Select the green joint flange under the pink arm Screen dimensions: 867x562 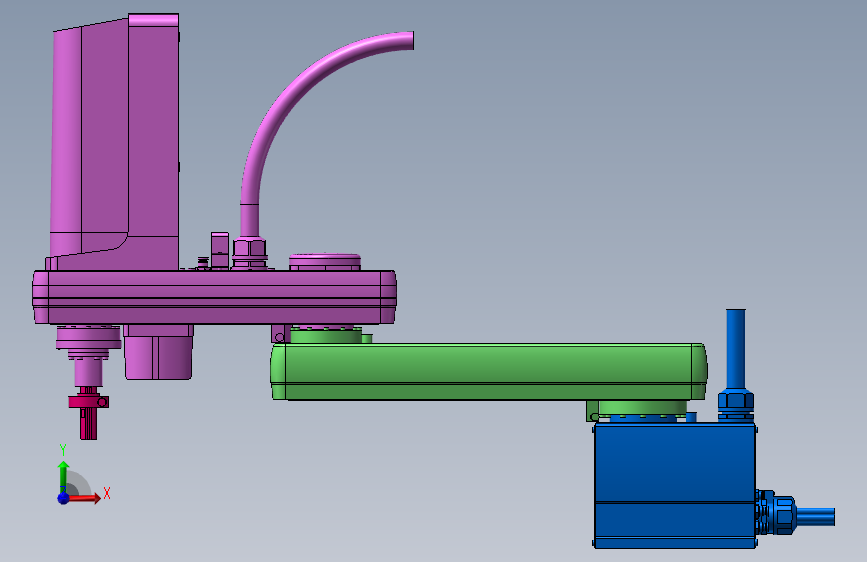click(326, 335)
